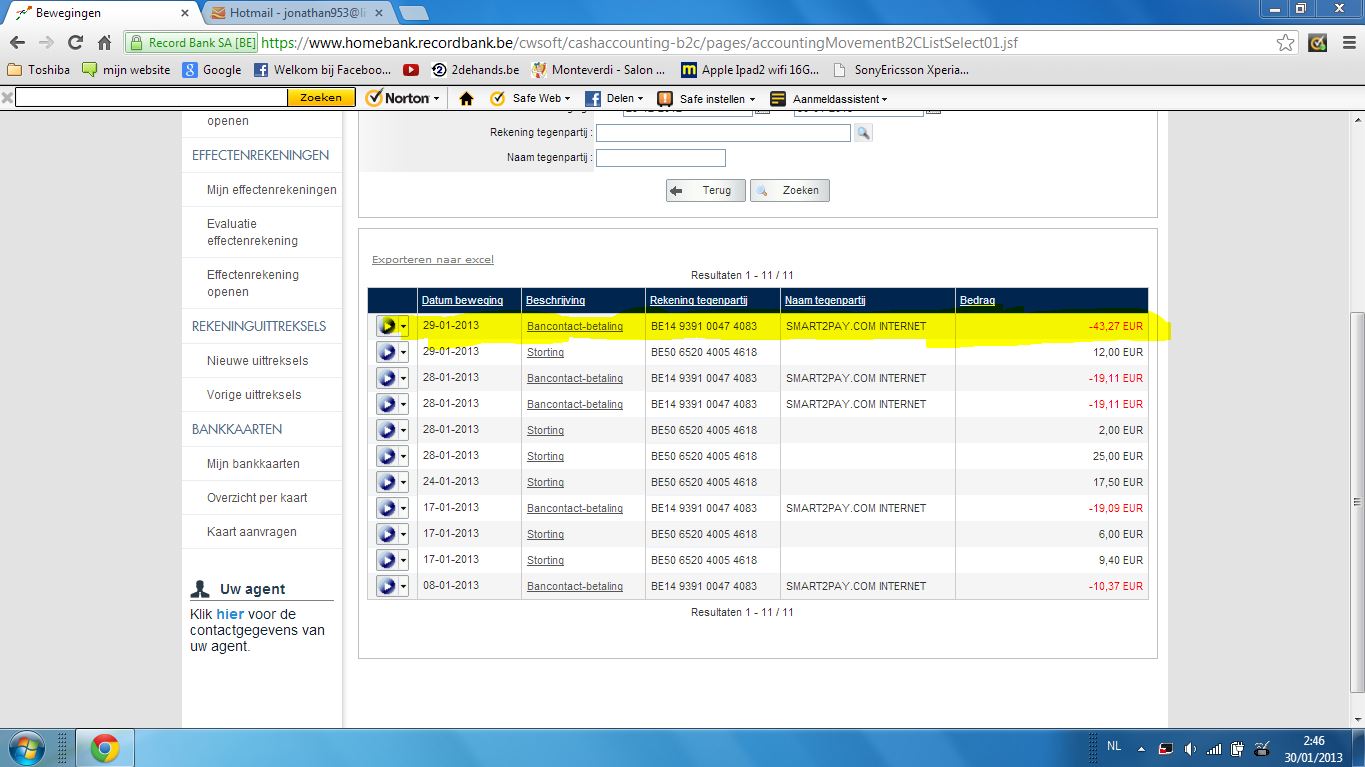
Task: Open details icon of highlighted -43,27 EUR row
Action: tap(387, 326)
